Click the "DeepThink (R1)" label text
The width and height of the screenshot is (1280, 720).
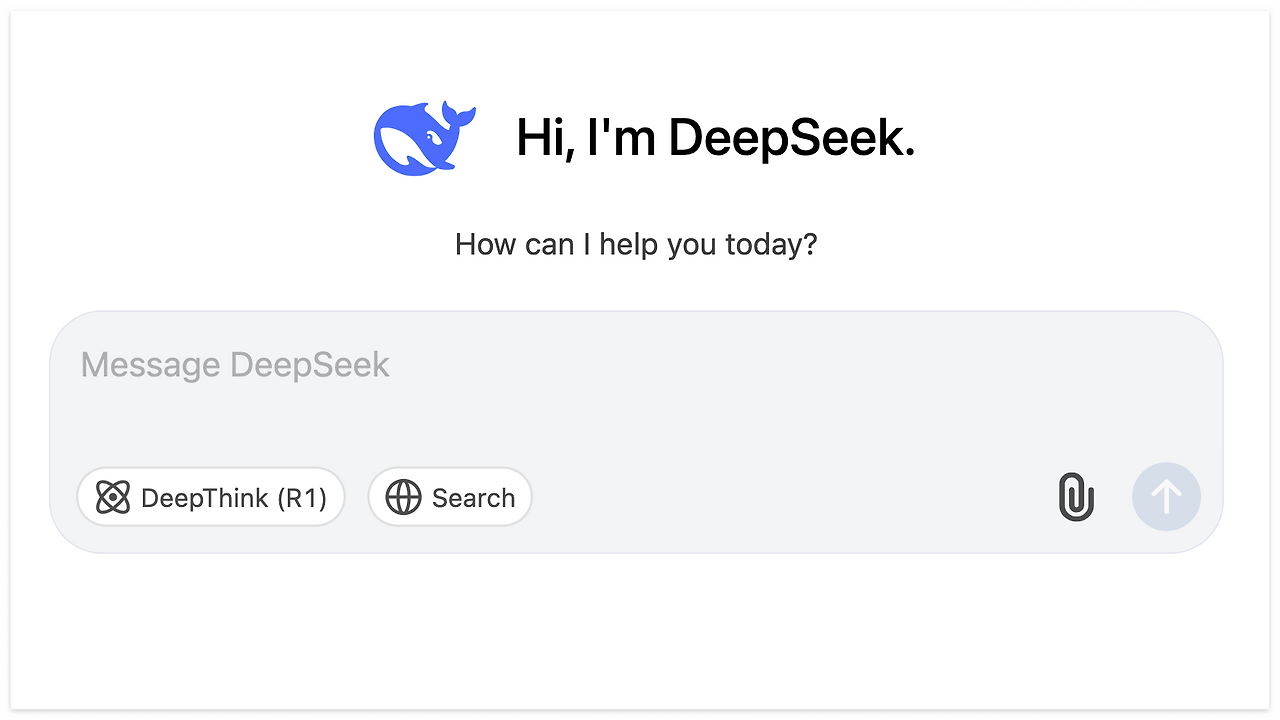[234, 498]
